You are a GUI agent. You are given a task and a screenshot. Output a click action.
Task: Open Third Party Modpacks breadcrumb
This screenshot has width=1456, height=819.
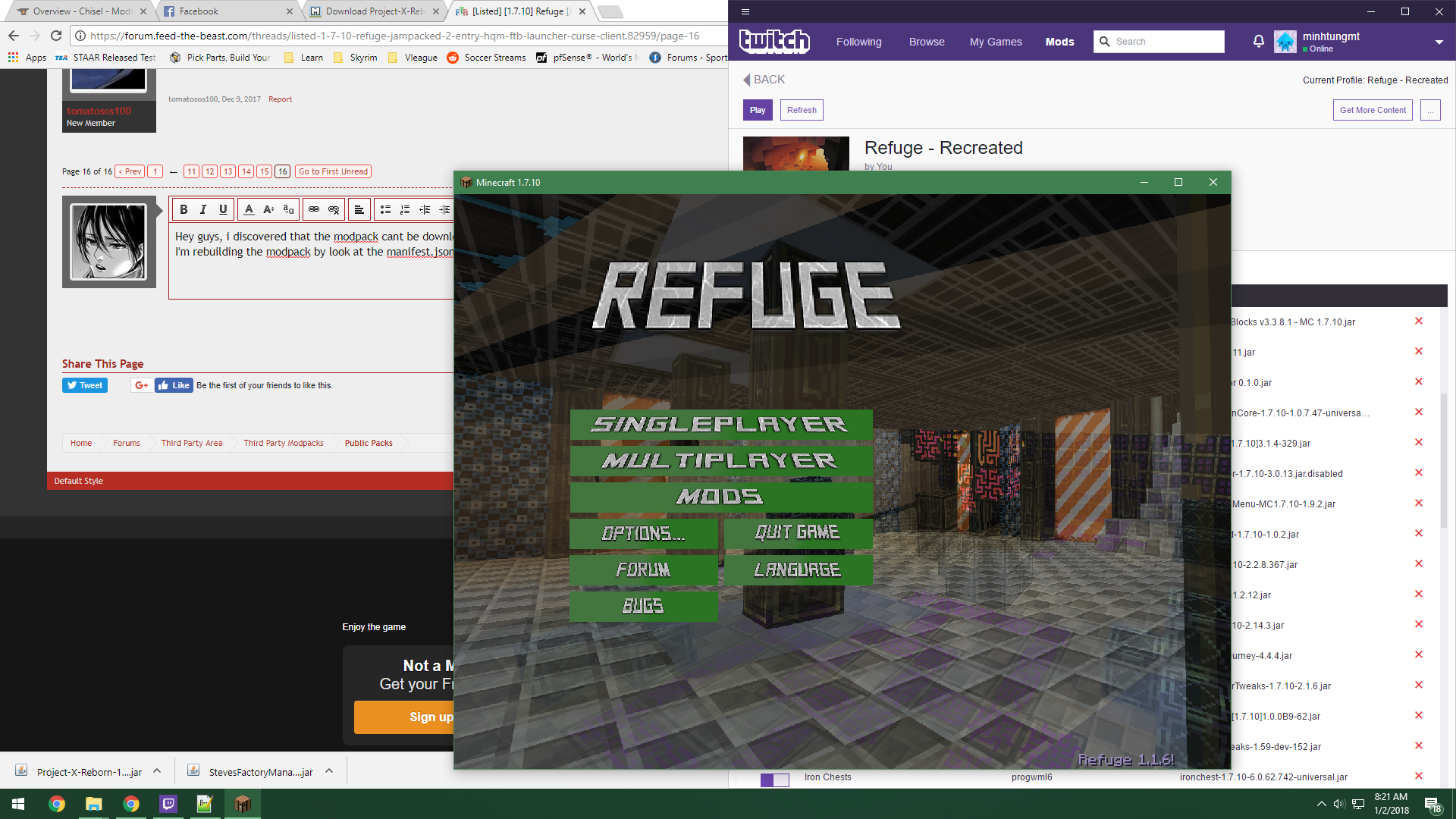284,443
